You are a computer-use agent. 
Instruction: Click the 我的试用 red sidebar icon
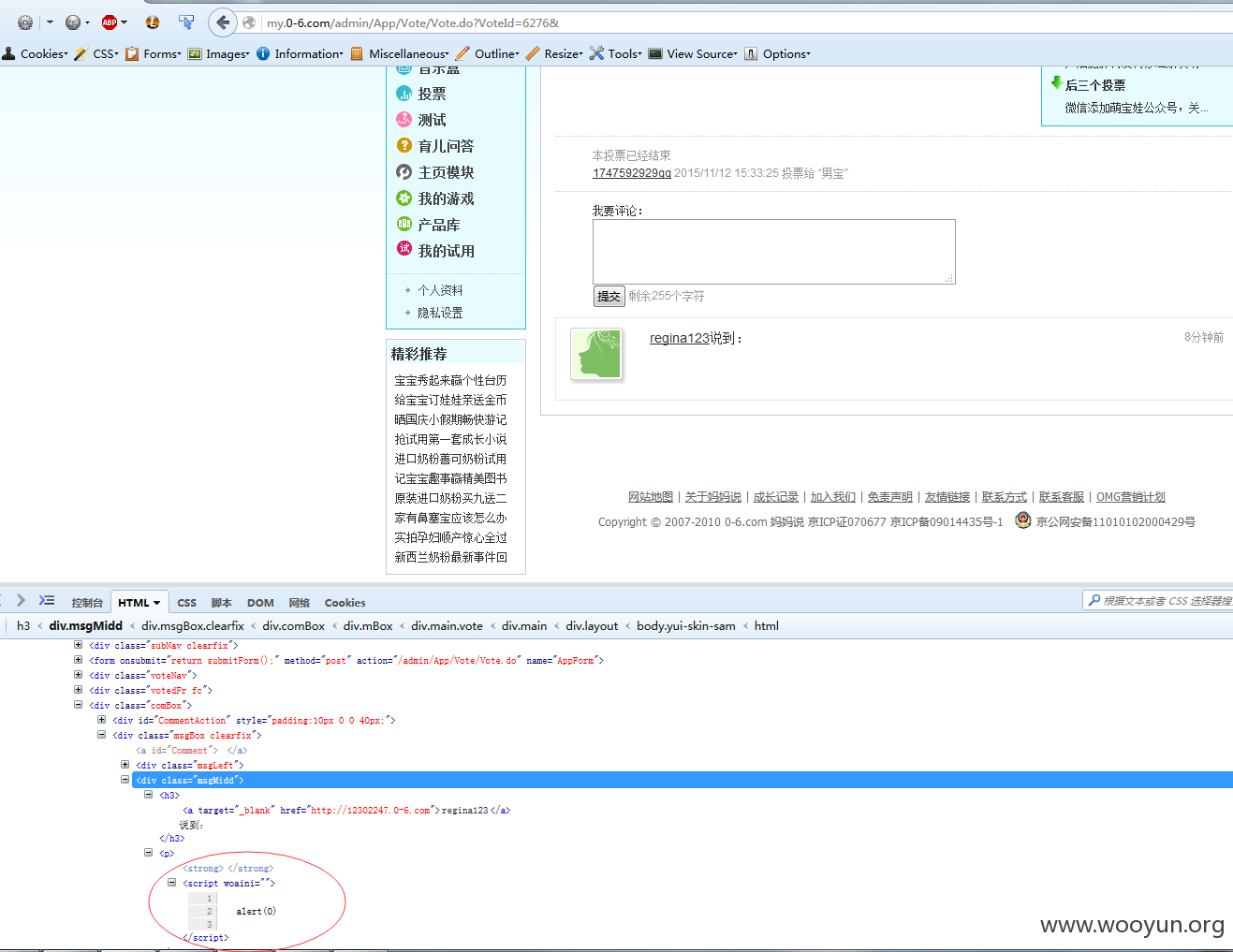click(404, 249)
